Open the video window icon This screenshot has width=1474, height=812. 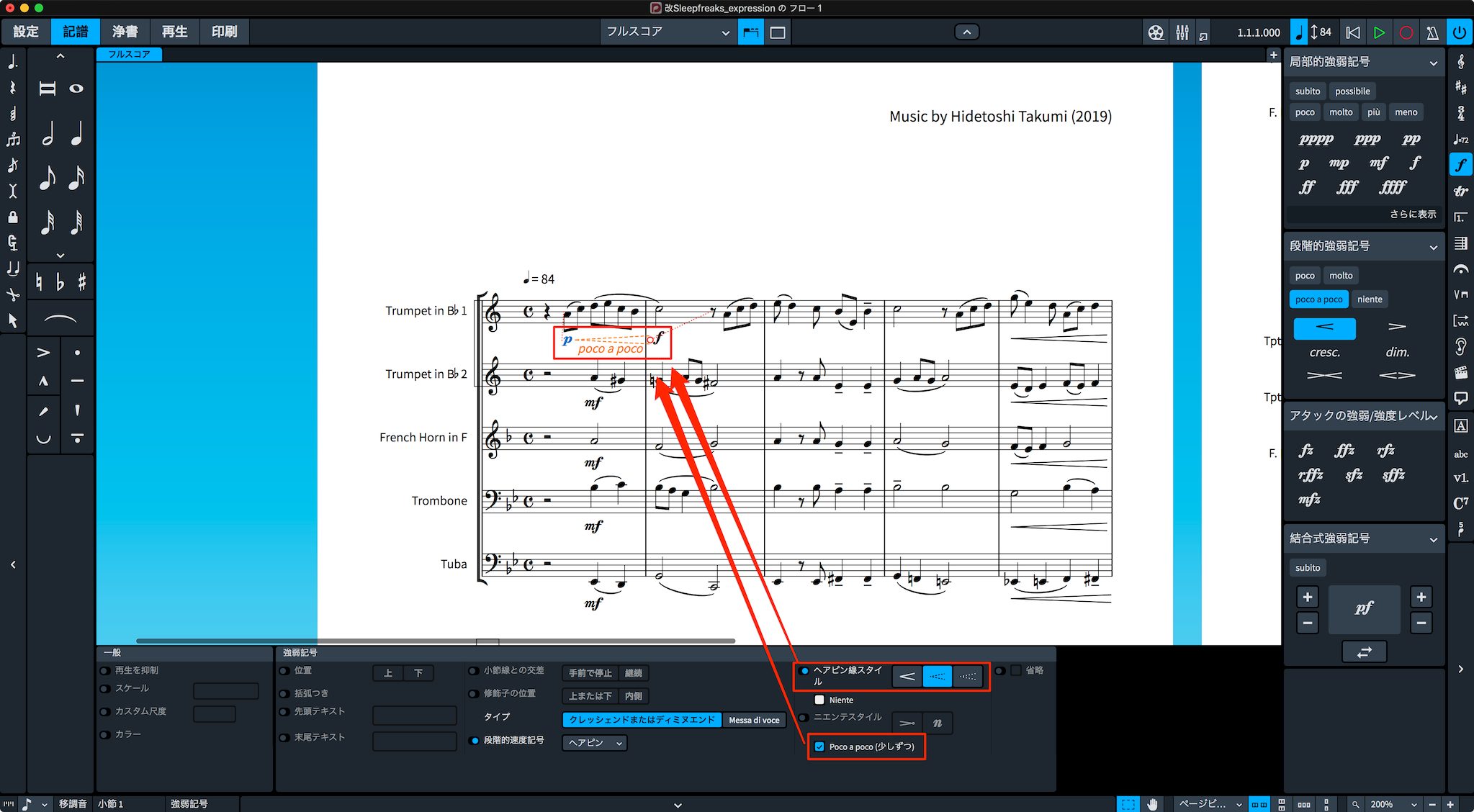[x=1156, y=32]
